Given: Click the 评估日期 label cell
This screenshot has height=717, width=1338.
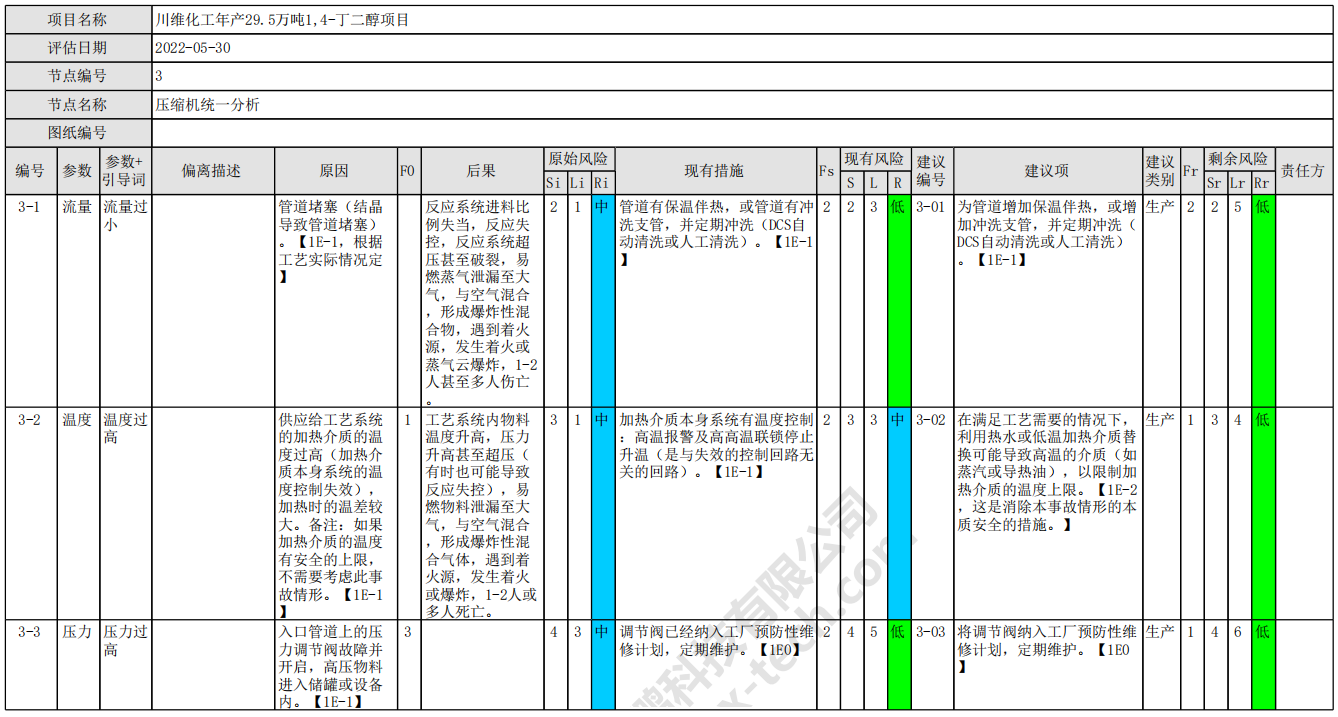Looking at the screenshot, I should pos(79,48).
